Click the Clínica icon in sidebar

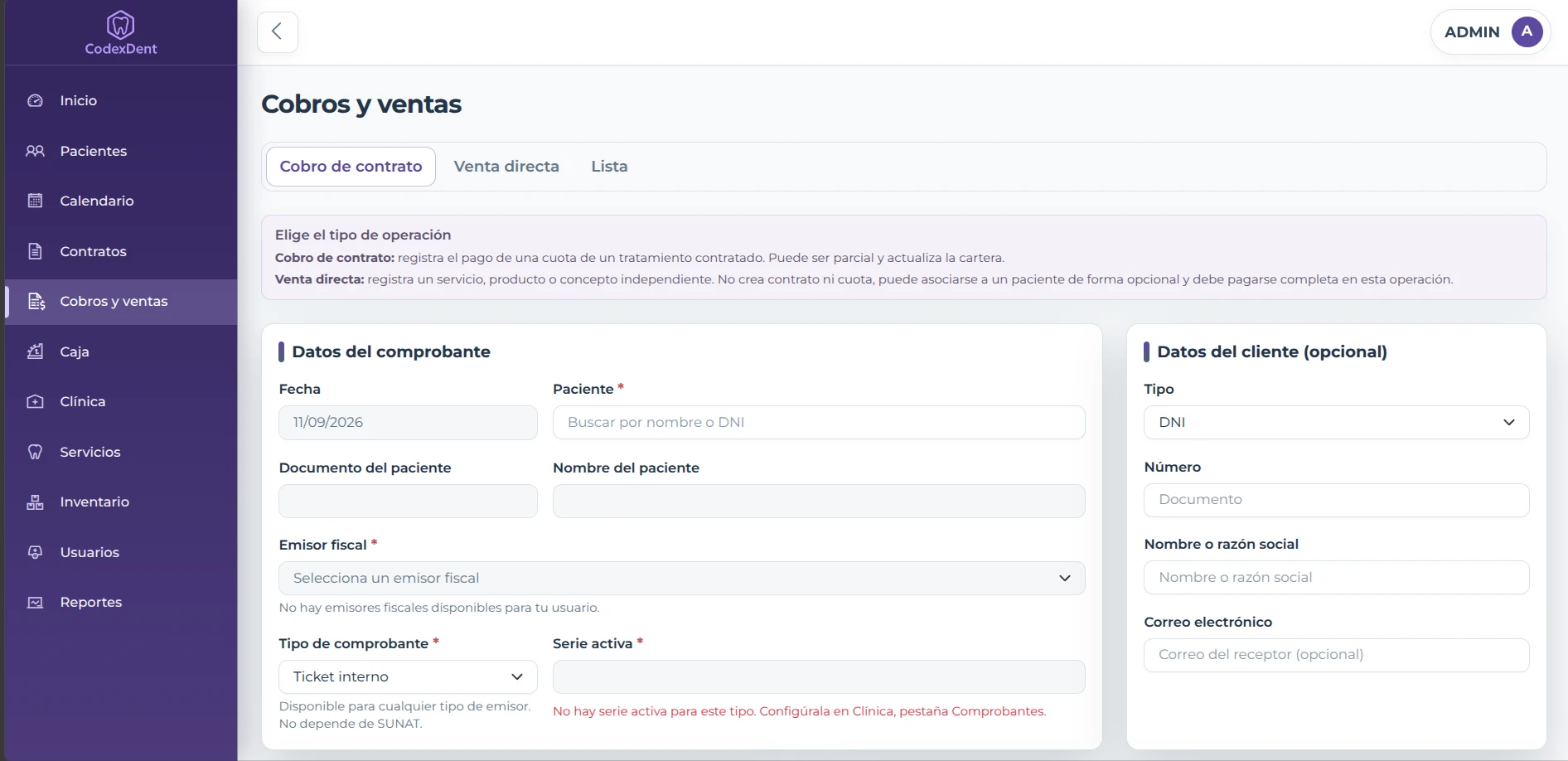tap(35, 401)
